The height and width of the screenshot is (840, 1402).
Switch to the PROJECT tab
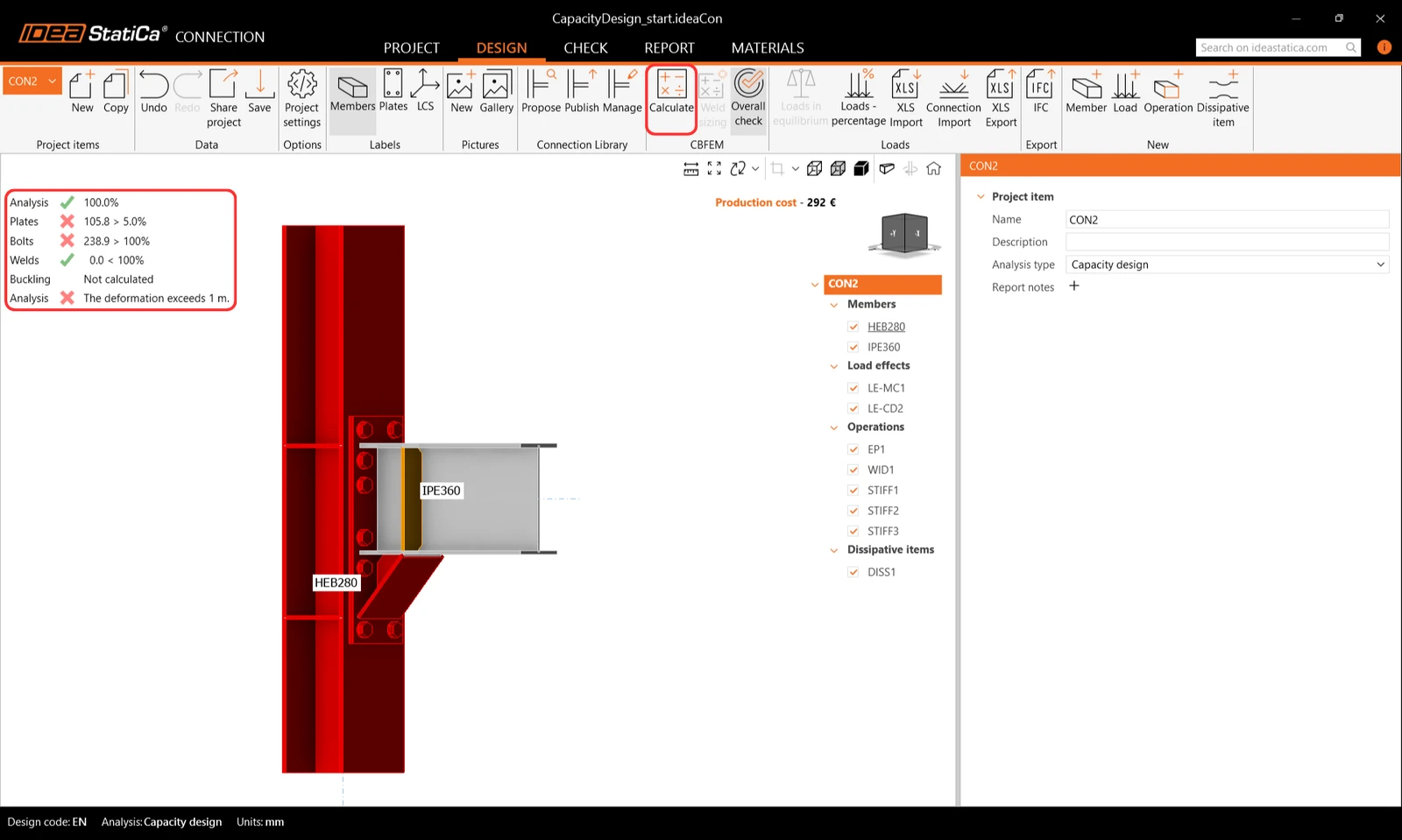pos(411,48)
